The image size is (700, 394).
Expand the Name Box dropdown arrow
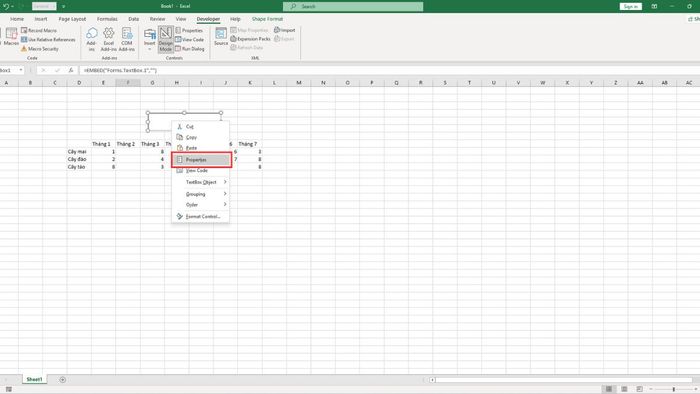(x=21, y=70)
